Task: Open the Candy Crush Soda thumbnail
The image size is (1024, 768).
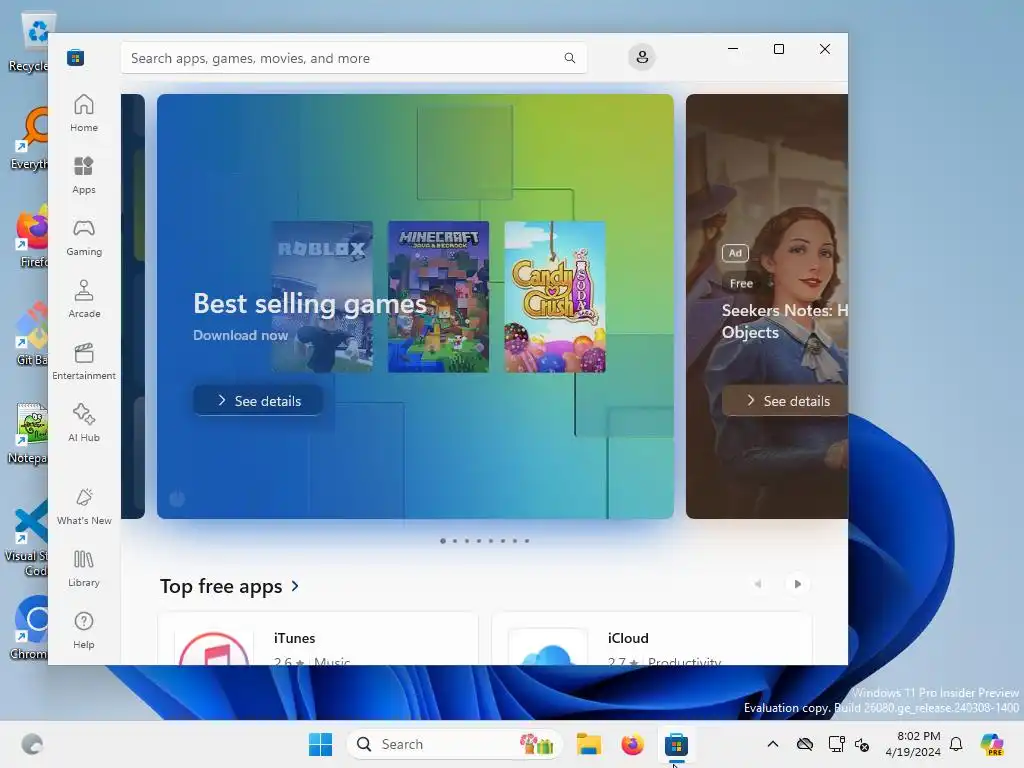Action: 555,296
